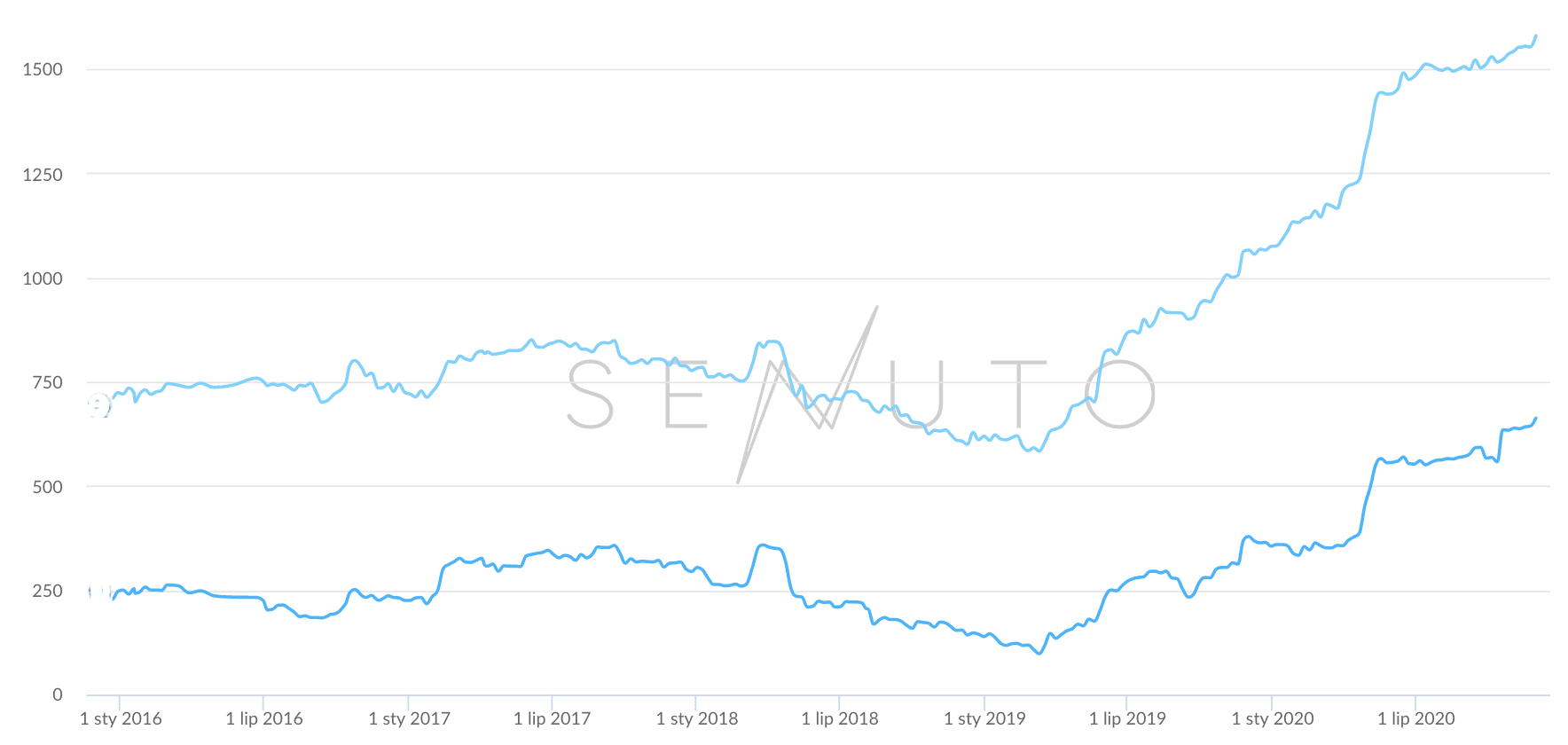Select the 1000 y-axis value label
This screenshot has width=1568, height=745.
[43, 278]
